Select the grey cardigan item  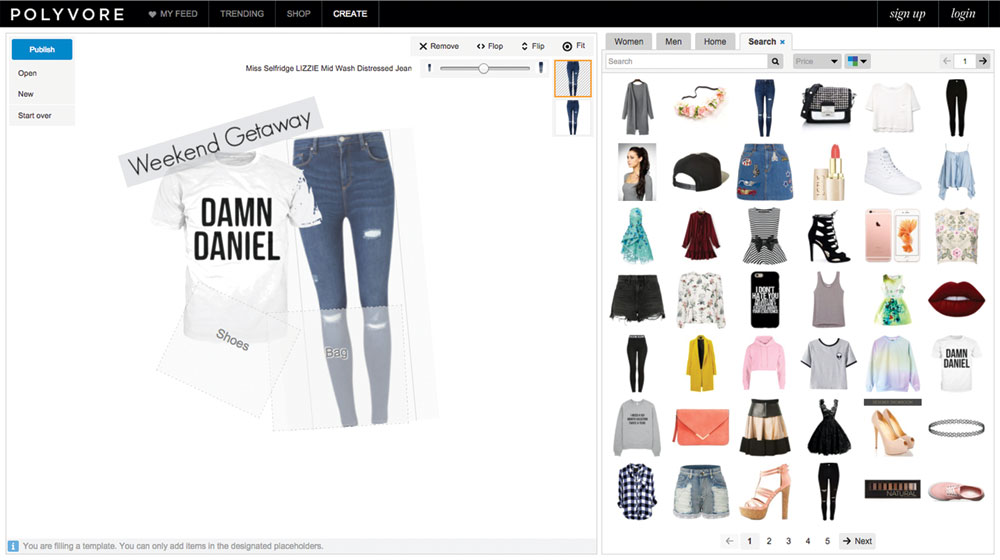[x=637, y=107]
